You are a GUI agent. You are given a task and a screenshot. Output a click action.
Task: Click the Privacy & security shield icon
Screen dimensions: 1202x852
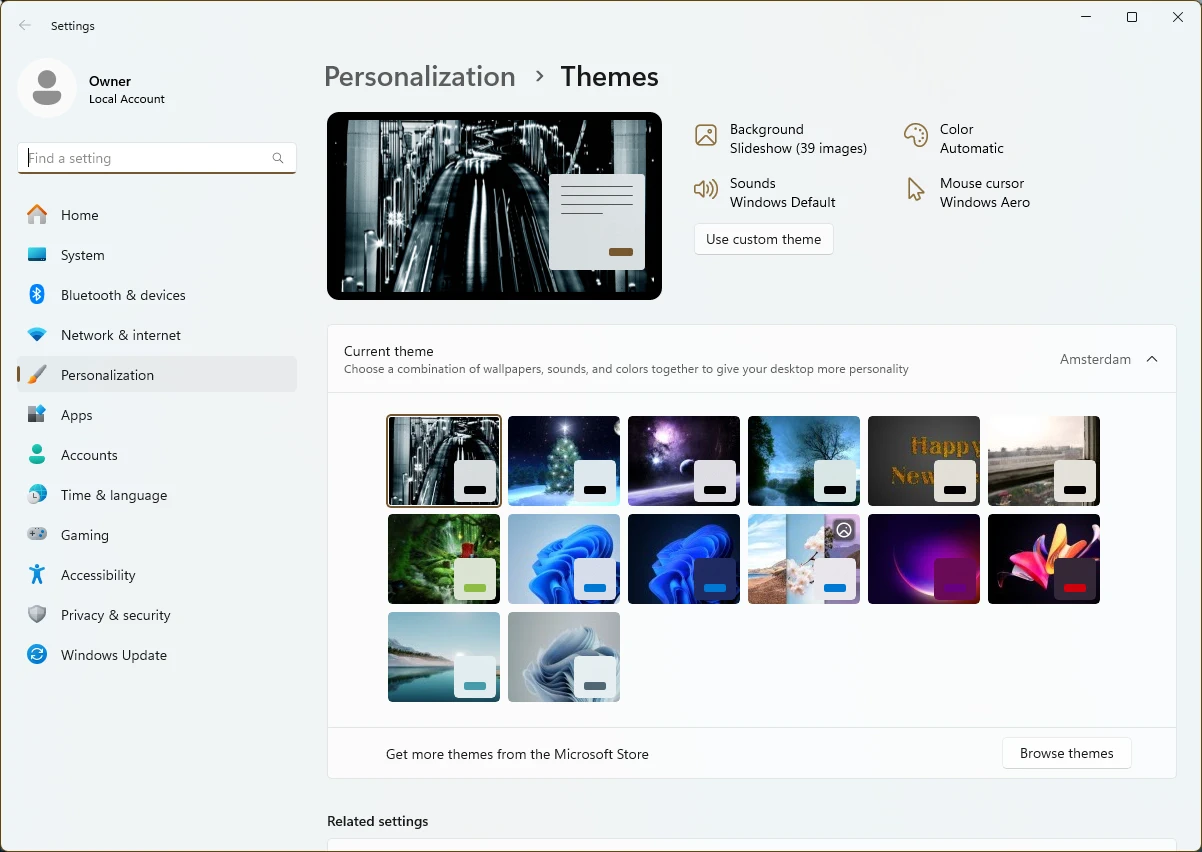37,615
